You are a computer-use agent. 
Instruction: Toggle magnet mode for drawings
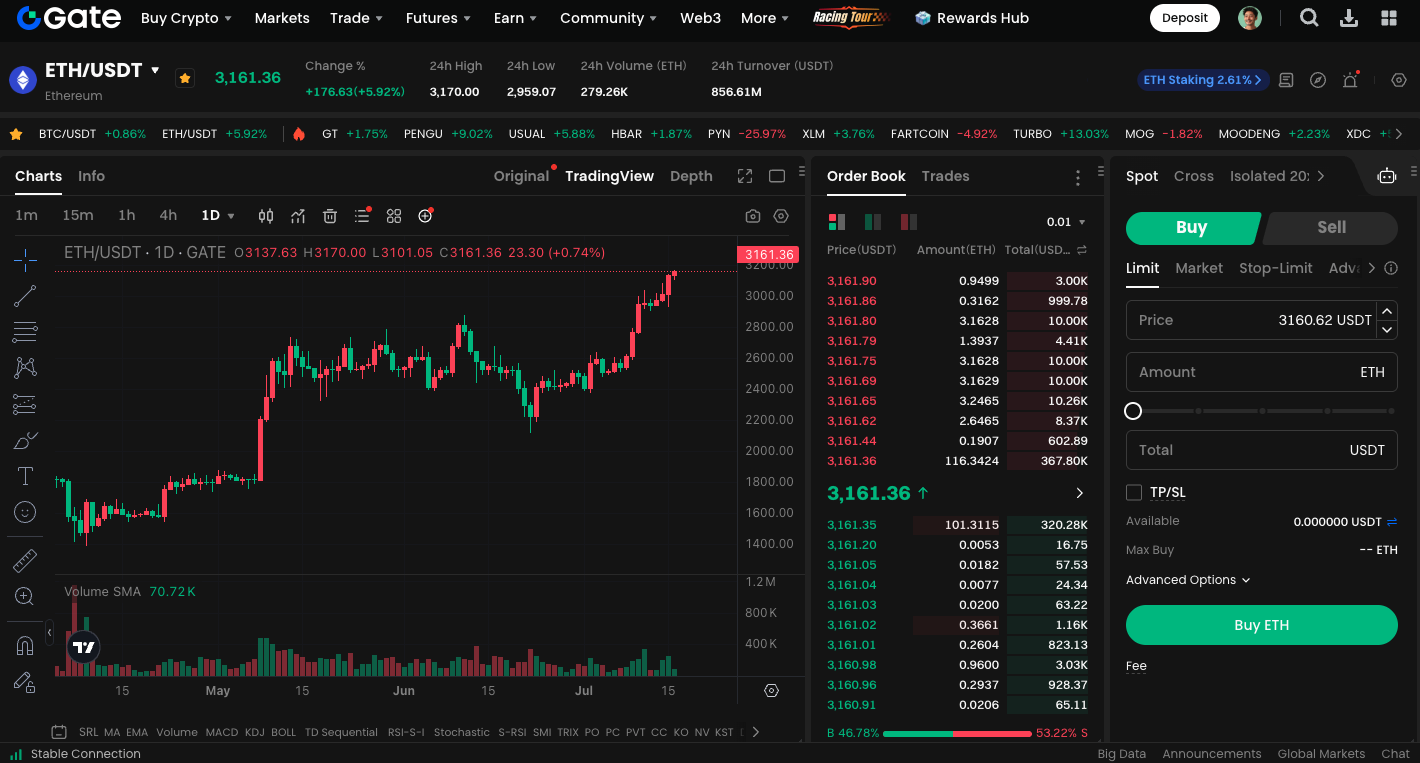(25, 646)
